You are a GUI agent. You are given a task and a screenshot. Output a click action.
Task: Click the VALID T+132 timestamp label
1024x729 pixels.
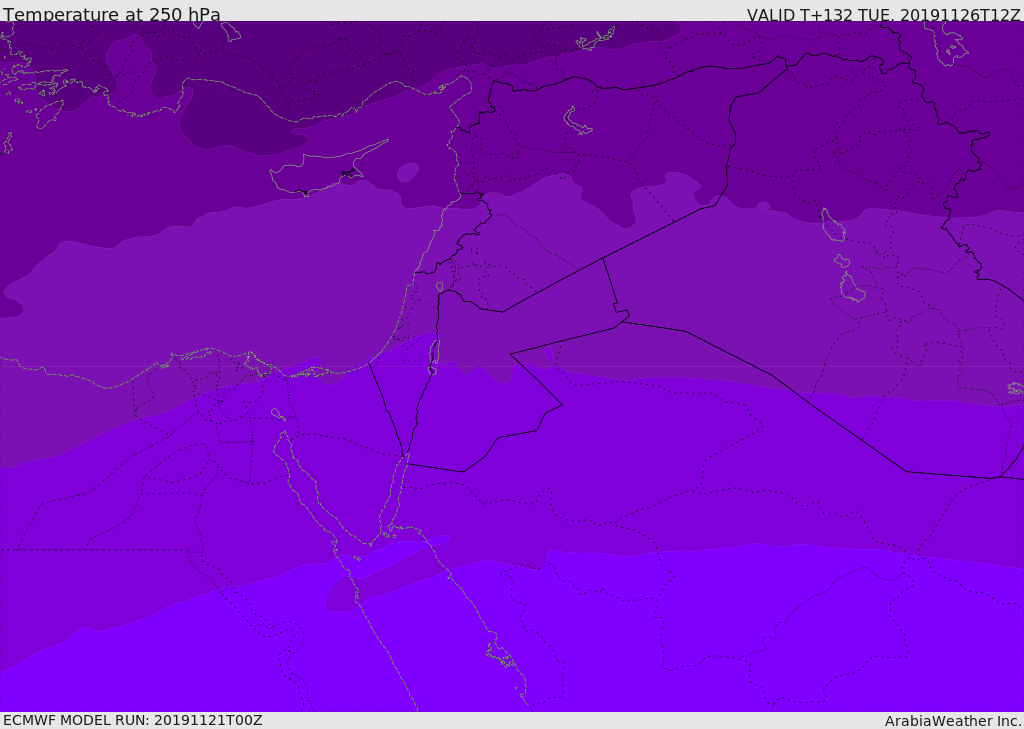(x=883, y=15)
